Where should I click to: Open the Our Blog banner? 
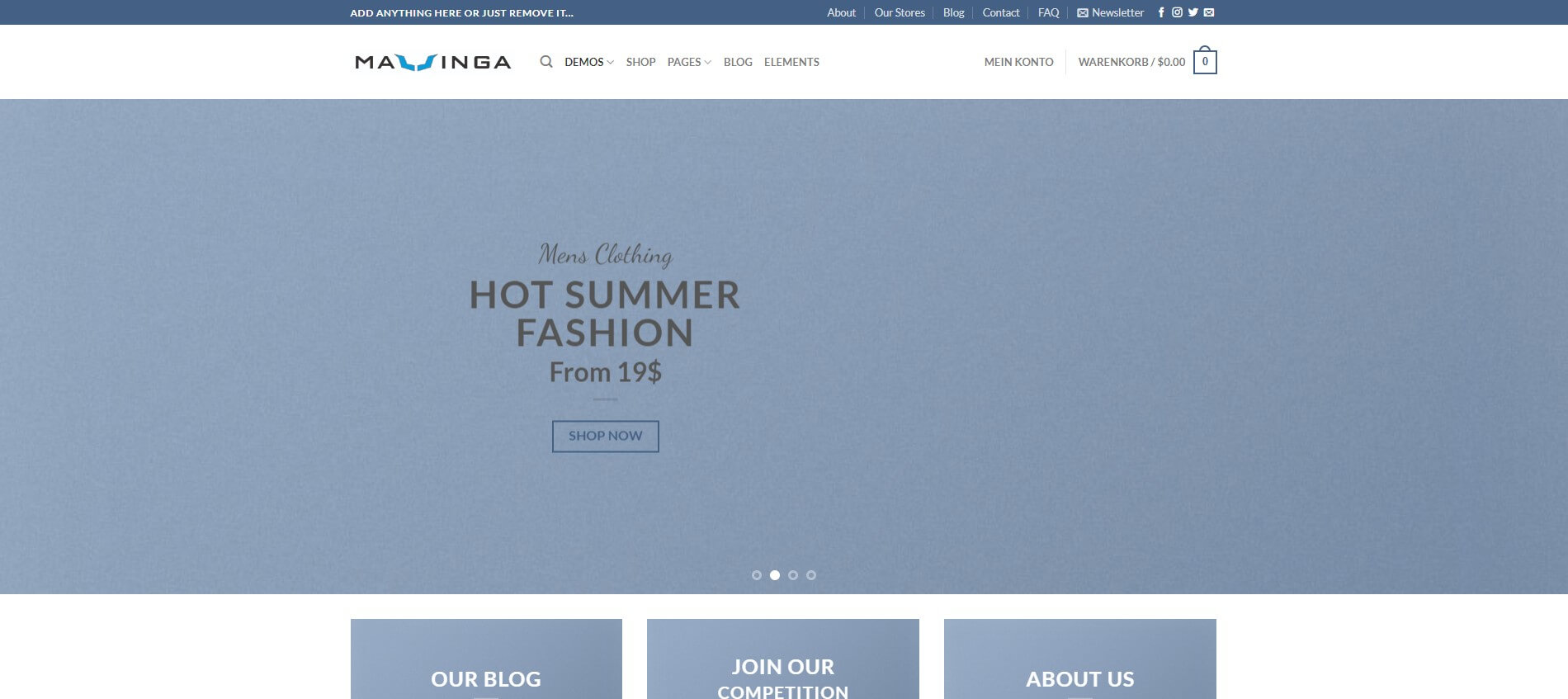(486, 659)
